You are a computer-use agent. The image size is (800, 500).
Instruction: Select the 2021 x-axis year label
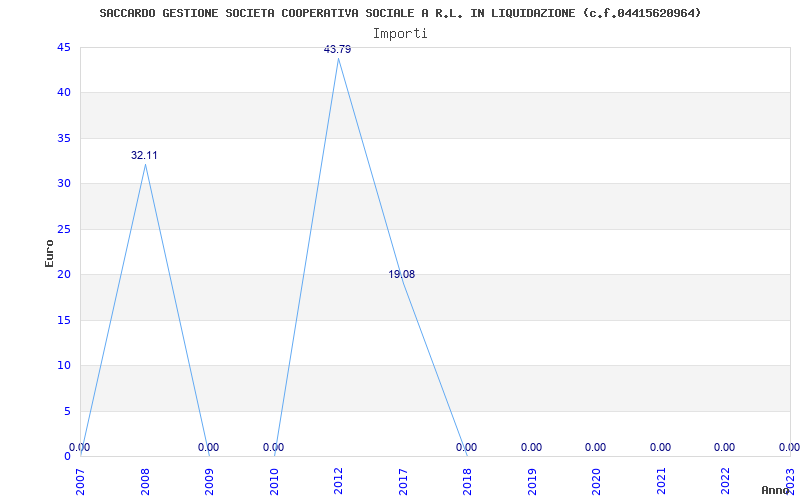pos(661,482)
